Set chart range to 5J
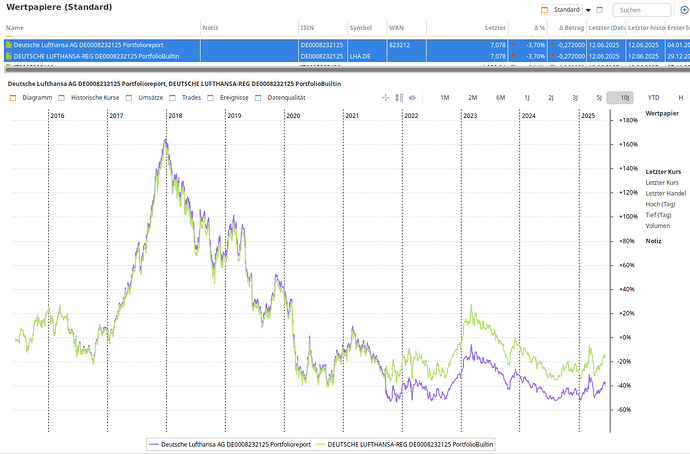This screenshot has height=454, width=690. coord(599,98)
